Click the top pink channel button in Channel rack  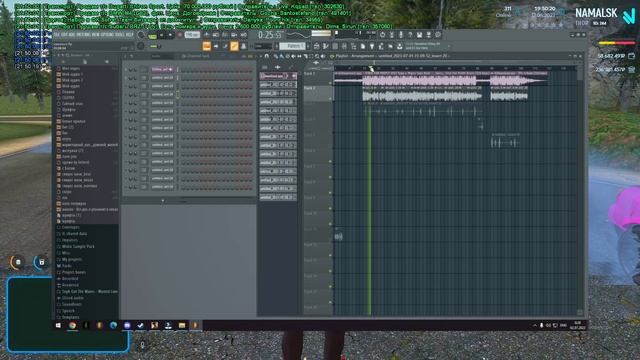pos(162,69)
